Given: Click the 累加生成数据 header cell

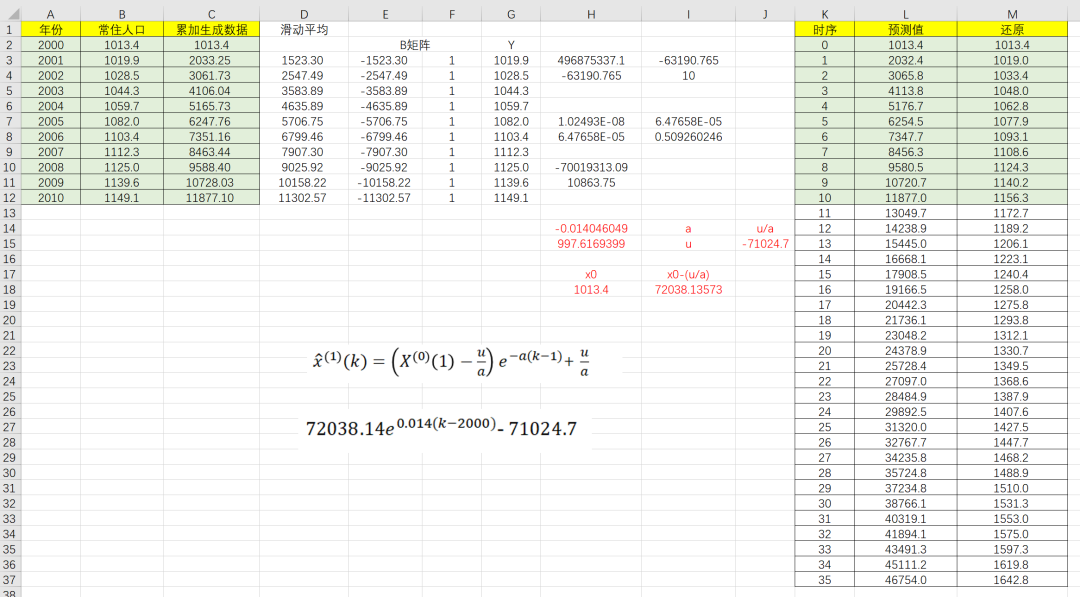Looking at the screenshot, I should [211, 30].
